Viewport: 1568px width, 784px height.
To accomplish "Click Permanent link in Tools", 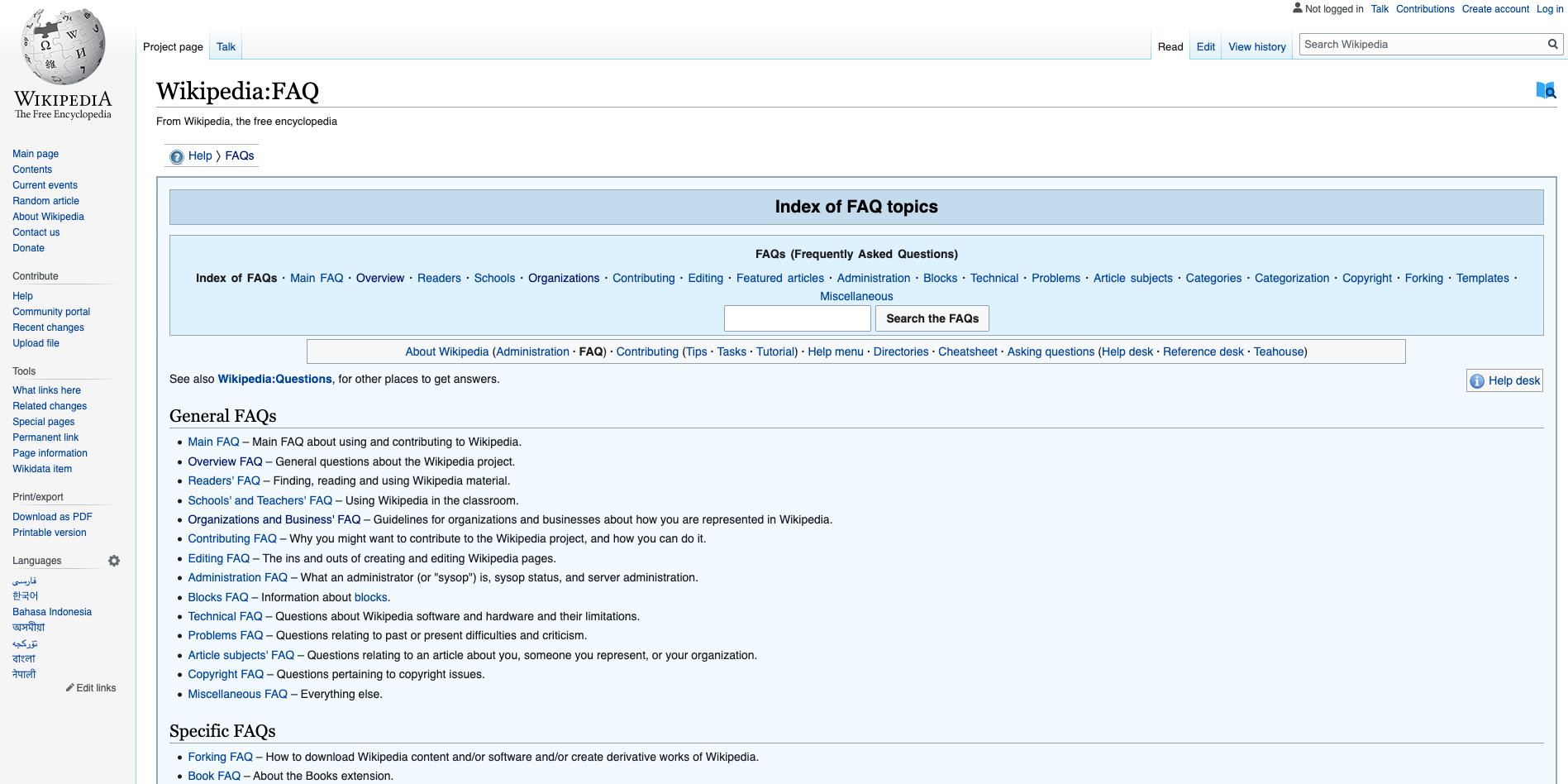I will point(45,437).
